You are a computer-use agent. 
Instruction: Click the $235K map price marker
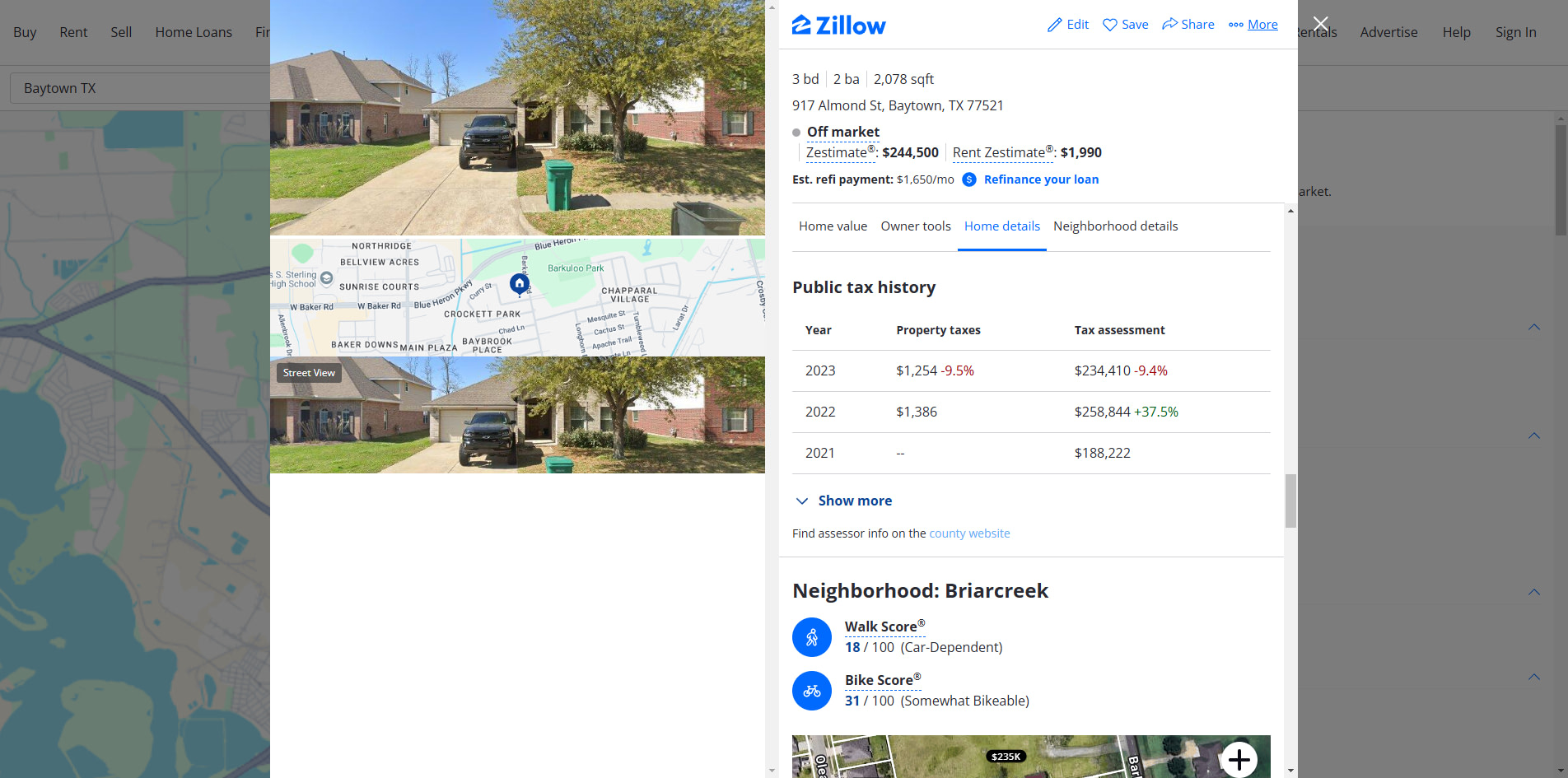1006,756
